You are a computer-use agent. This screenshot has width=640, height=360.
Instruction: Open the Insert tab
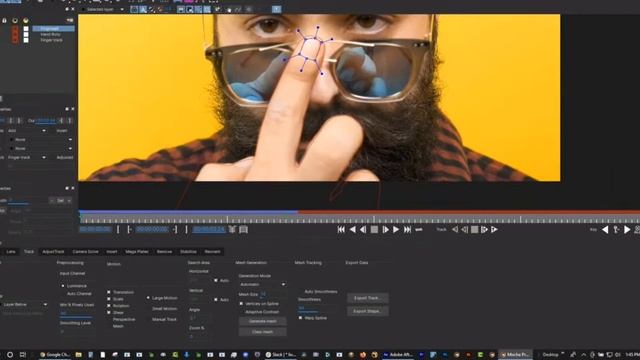(112, 252)
